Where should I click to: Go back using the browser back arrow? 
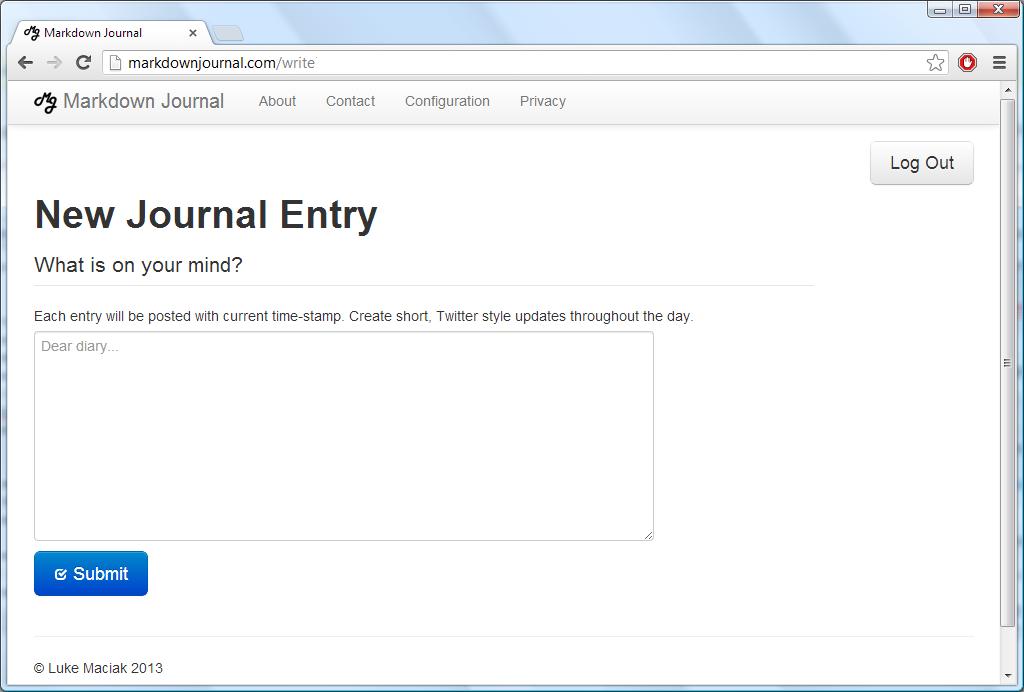point(26,62)
